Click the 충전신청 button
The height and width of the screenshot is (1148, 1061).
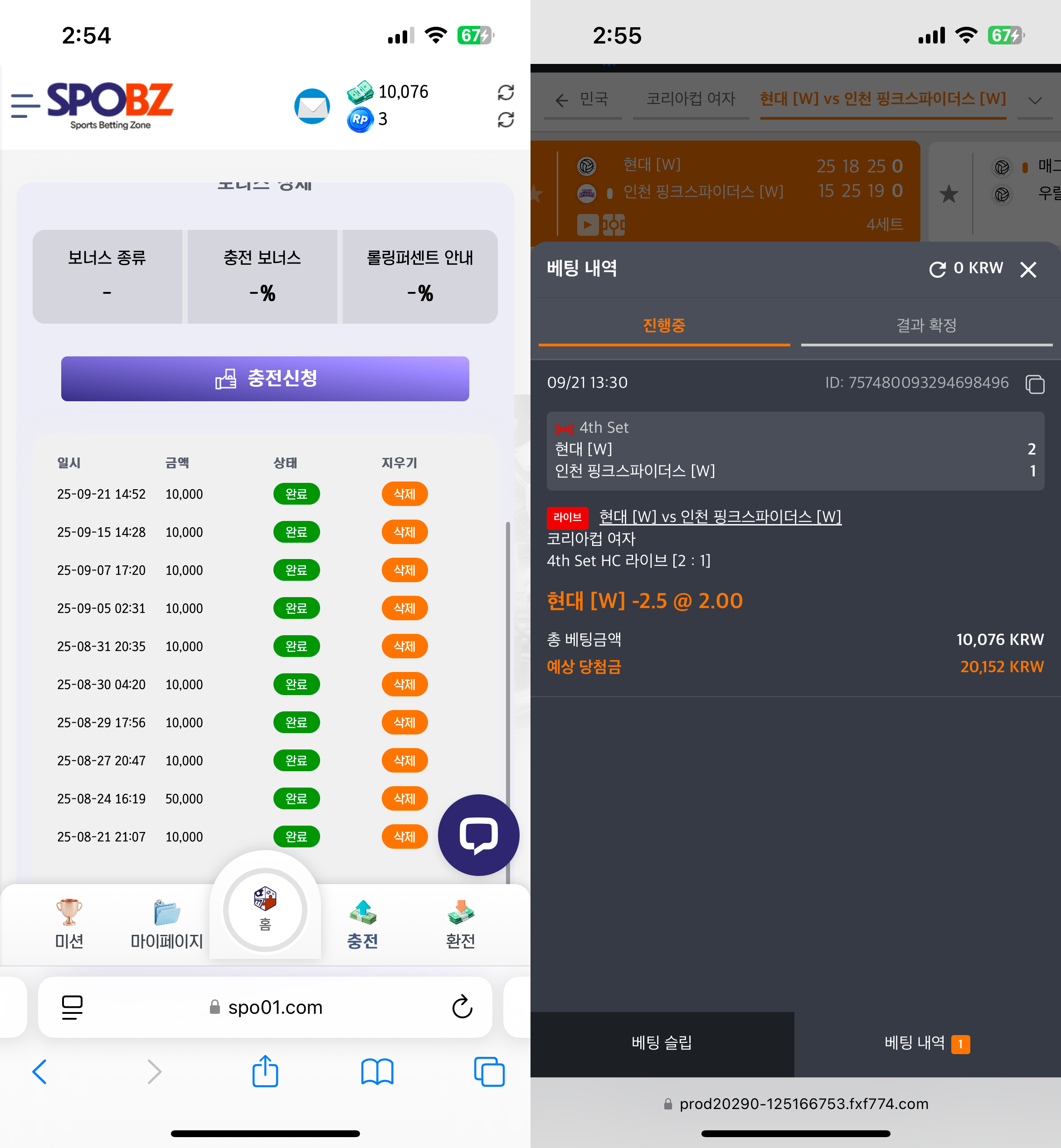pos(265,379)
